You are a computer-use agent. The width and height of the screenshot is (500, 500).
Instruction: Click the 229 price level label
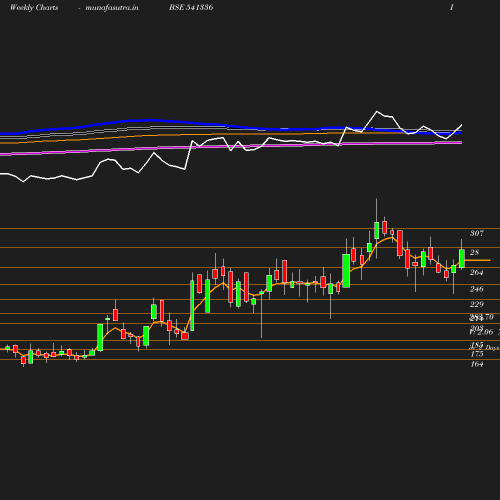coord(477,304)
